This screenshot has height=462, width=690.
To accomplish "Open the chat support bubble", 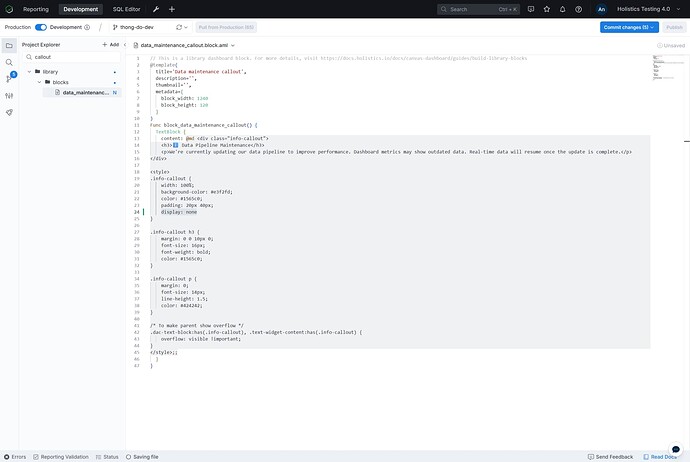I will [x=675, y=449].
